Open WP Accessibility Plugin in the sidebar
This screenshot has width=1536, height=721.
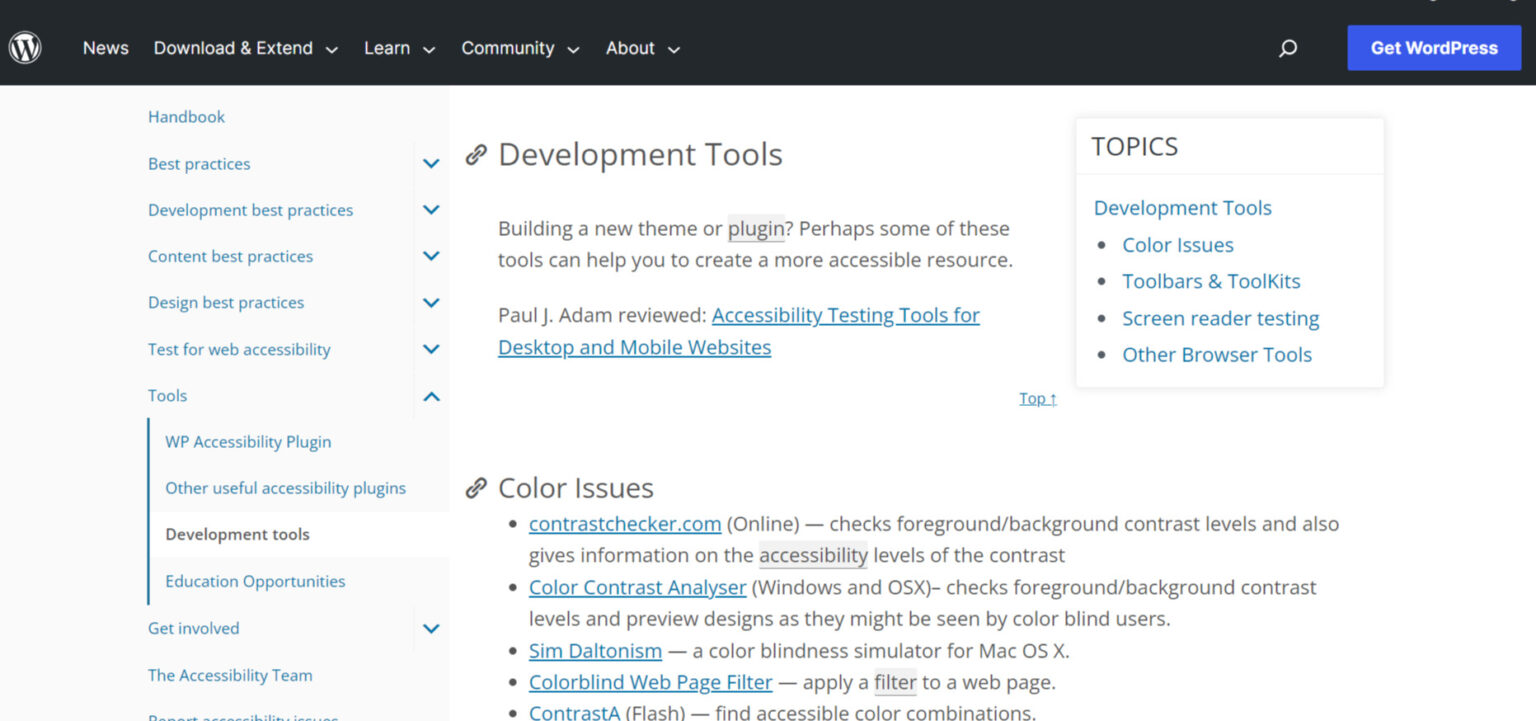tap(247, 441)
